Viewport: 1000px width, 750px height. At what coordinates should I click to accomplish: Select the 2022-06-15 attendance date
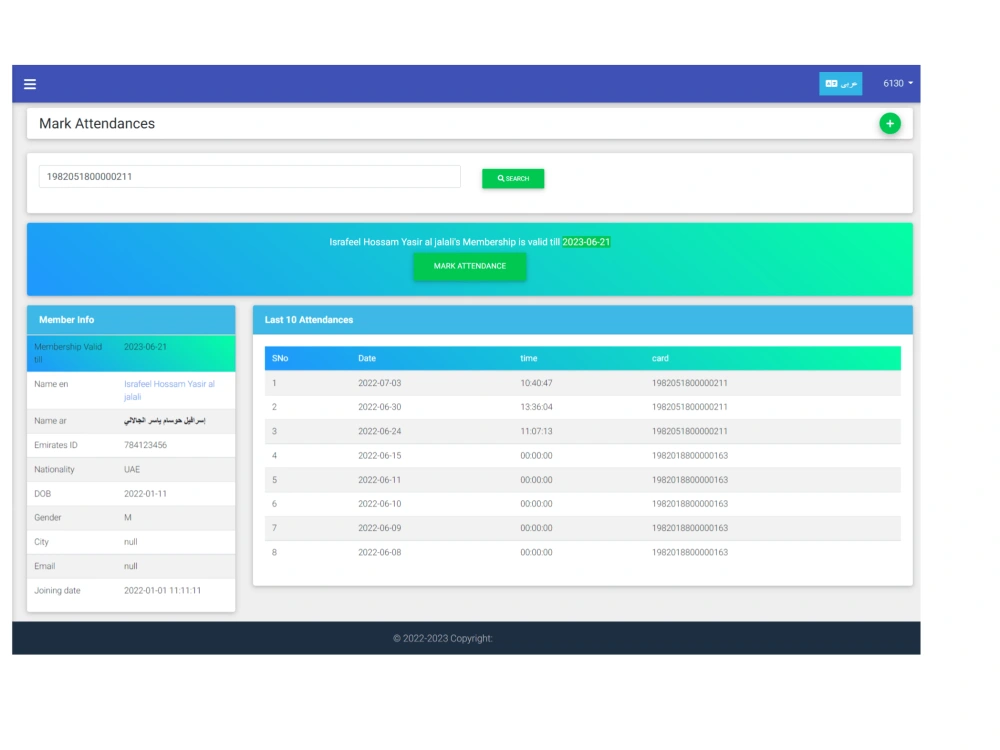[379, 455]
